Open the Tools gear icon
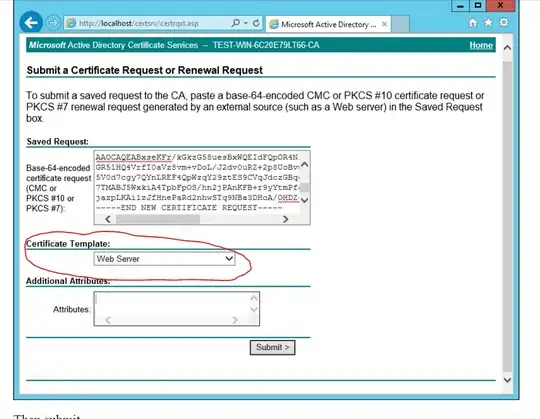The width and height of the screenshot is (540, 419). pyautogui.click(x=504, y=23)
